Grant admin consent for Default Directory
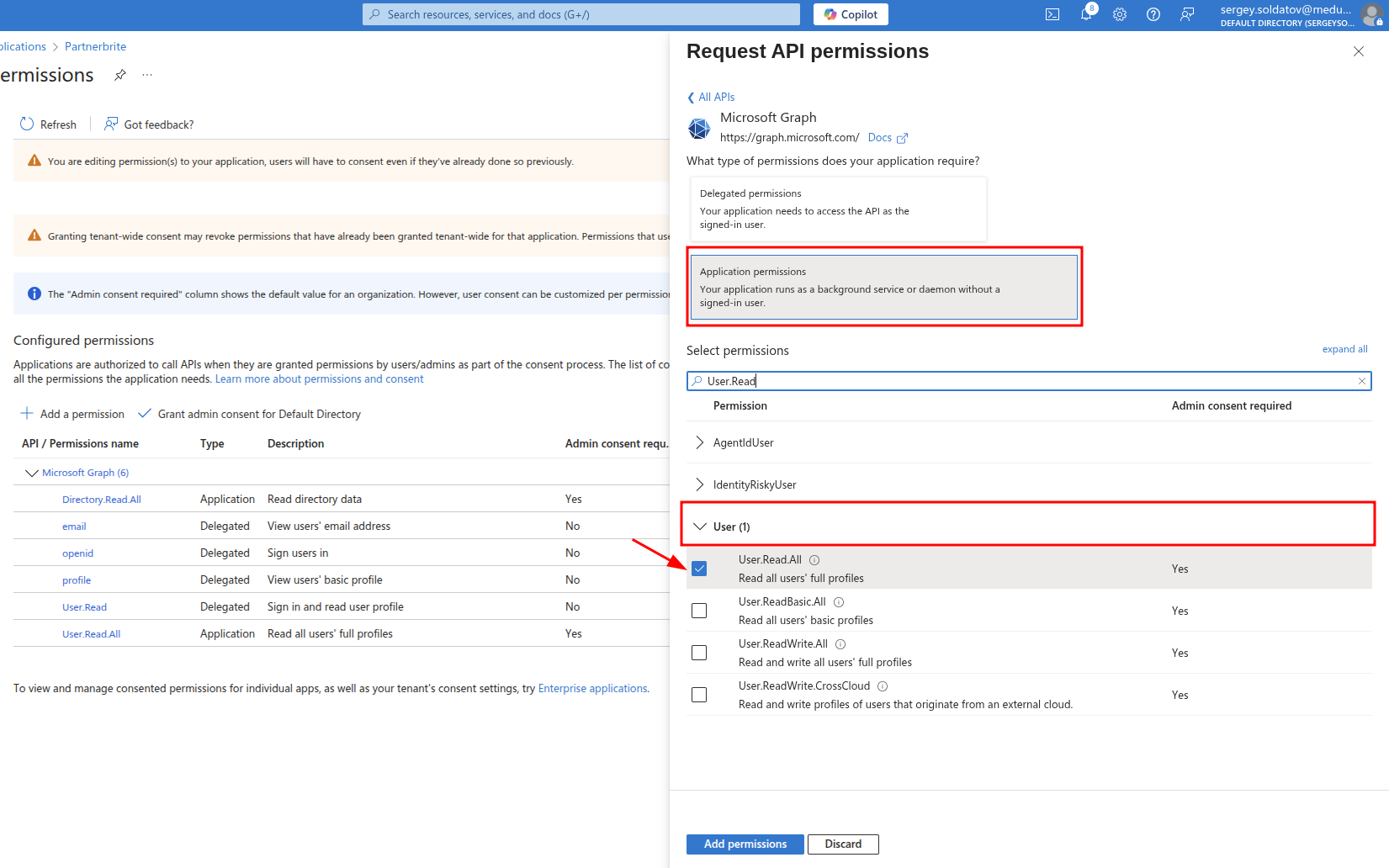This screenshot has width=1389, height=868. [249, 414]
